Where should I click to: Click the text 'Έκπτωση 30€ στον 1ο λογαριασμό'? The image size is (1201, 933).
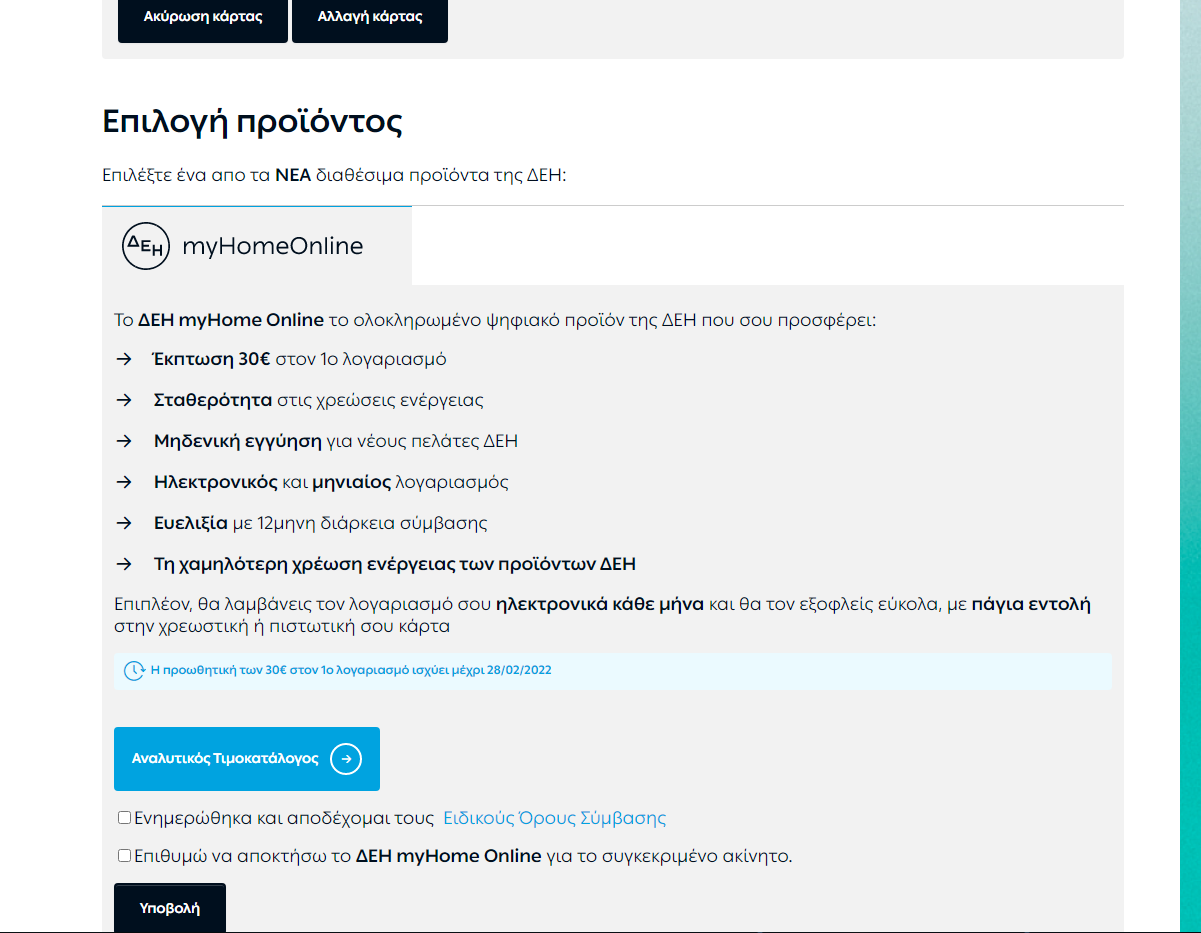point(300,359)
